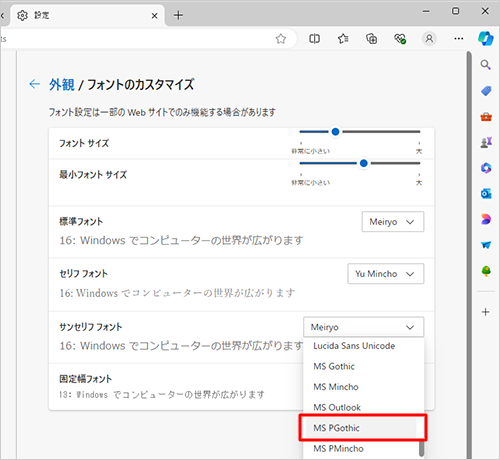The image size is (500, 460).
Task: Click the サンセリフ フォント label
Action: click(x=91, y=327)
